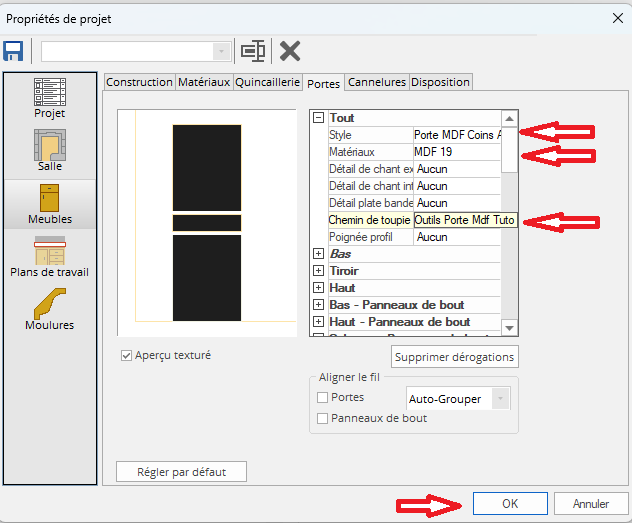Viewport: 632px width, 523px height.
Task: Expand the Bas group
Action: (318, 253)
